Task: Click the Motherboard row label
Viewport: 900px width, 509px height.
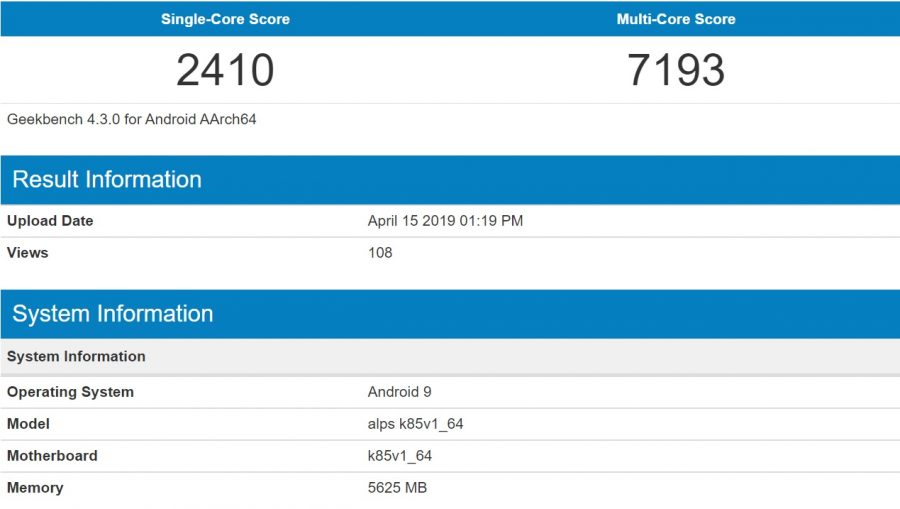Action: pyautogui.click(x=52, y=456)
